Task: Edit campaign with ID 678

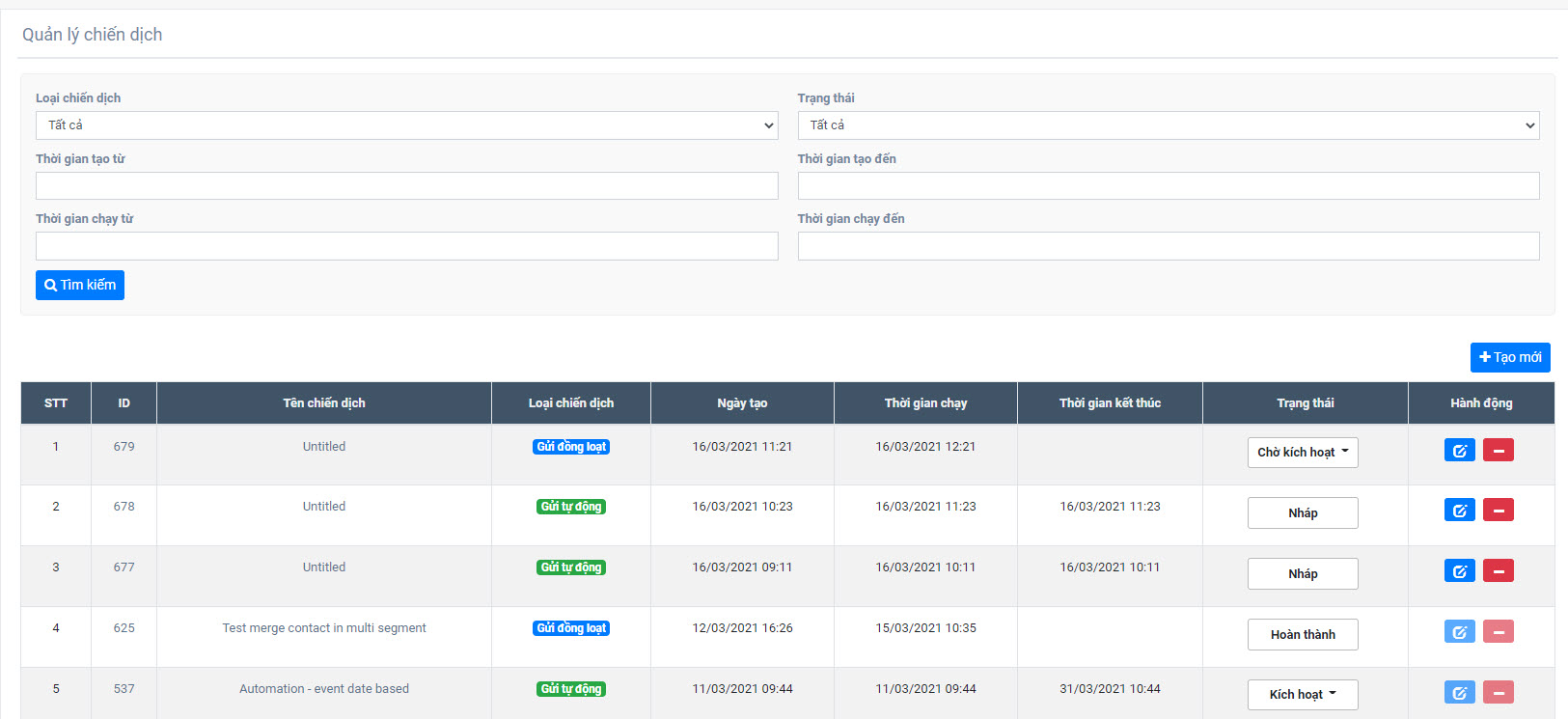Action: [x=1459, y=511]
